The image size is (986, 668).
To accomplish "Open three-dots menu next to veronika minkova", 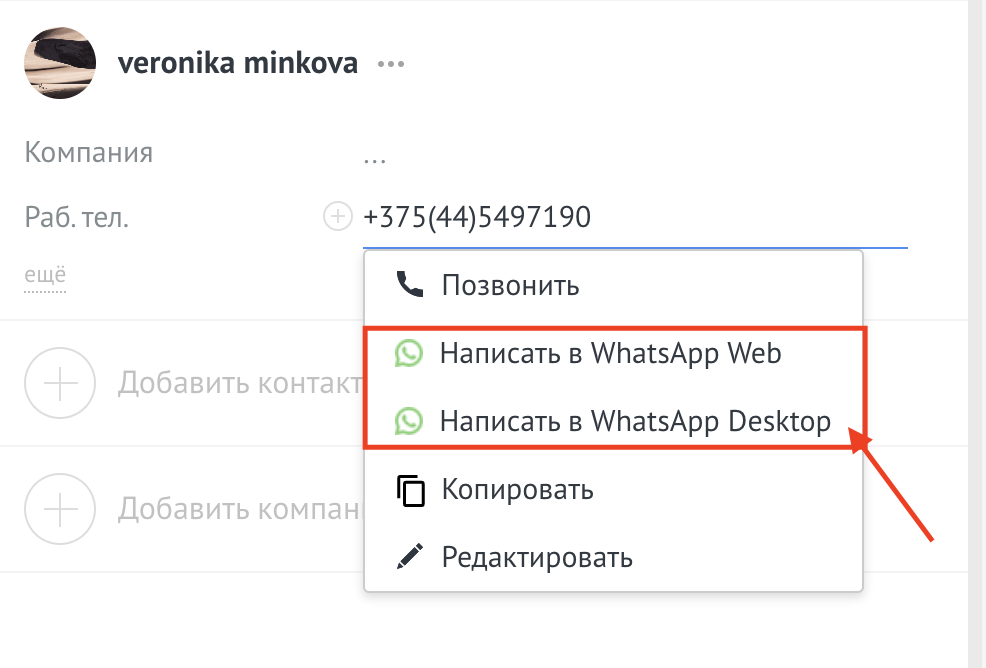I will 390,64.
